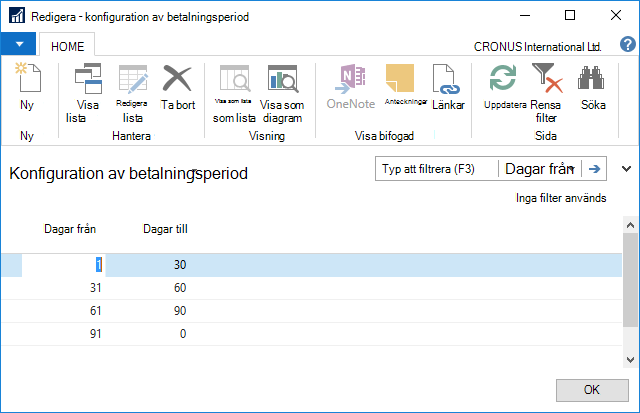The height and width of the screenshot is (413, 640).
Task: Click Rensa filter icon
Action: (x=547, y=78)
